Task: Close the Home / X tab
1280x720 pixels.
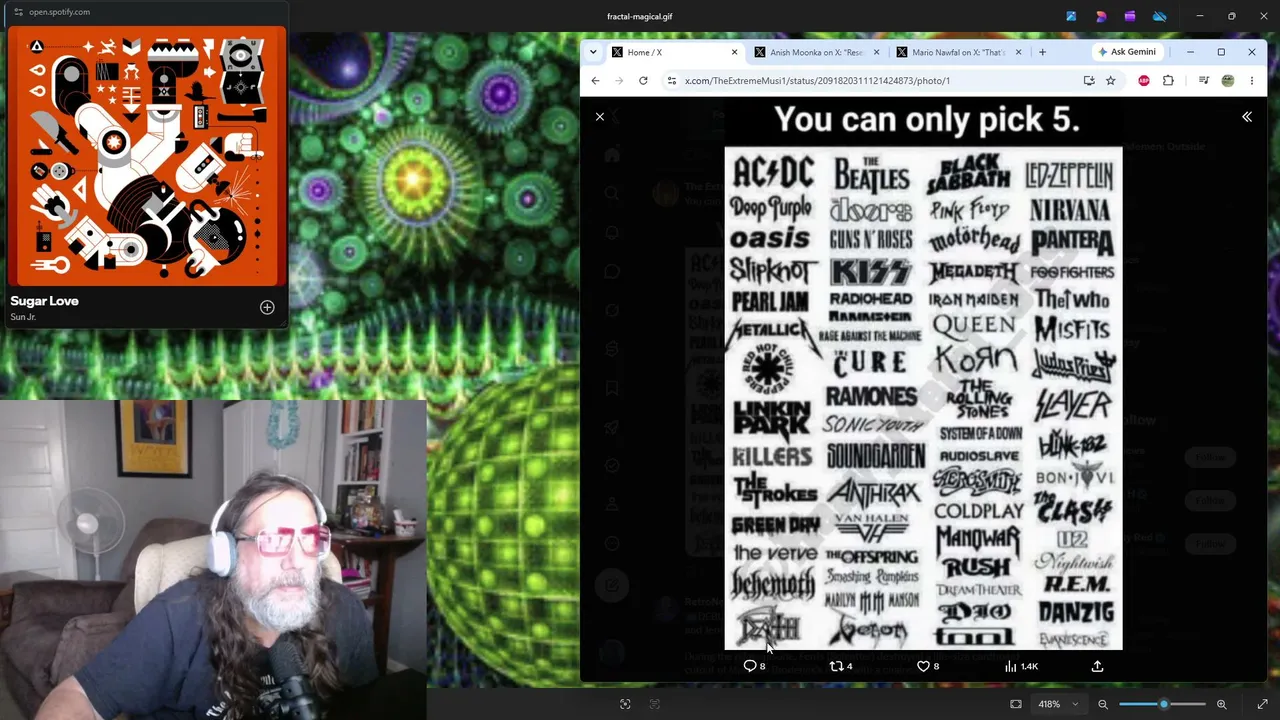Action: (734, 52)
